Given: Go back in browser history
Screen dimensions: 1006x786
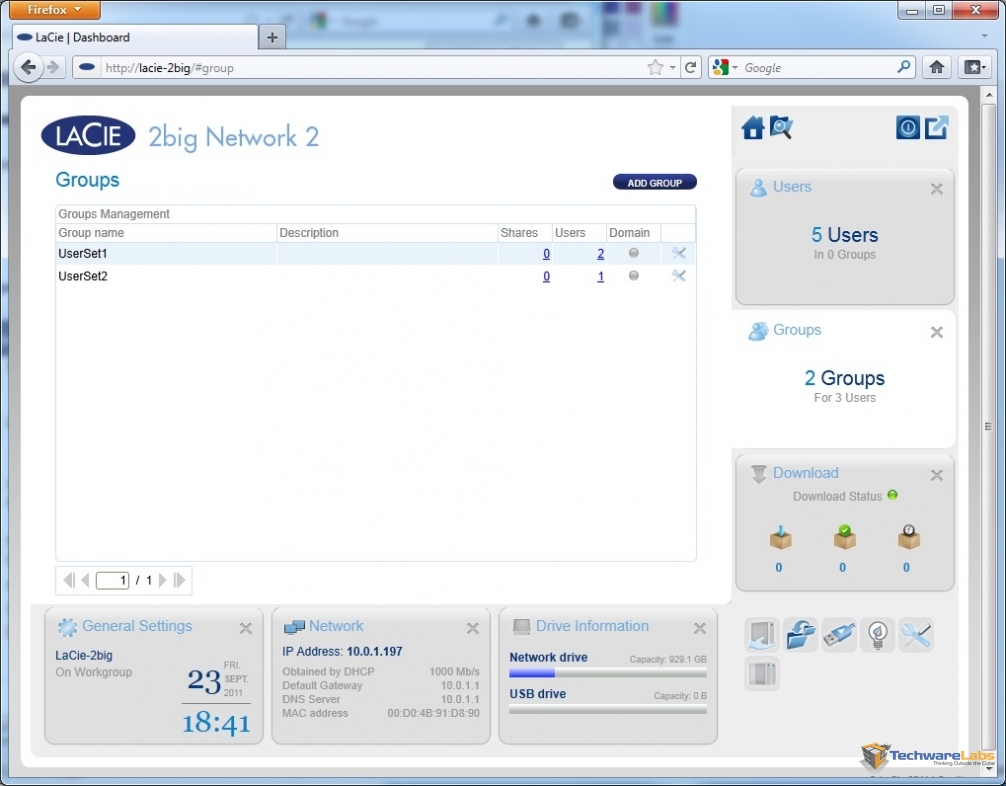Looking at the screenshot, I should click(28, 67).
